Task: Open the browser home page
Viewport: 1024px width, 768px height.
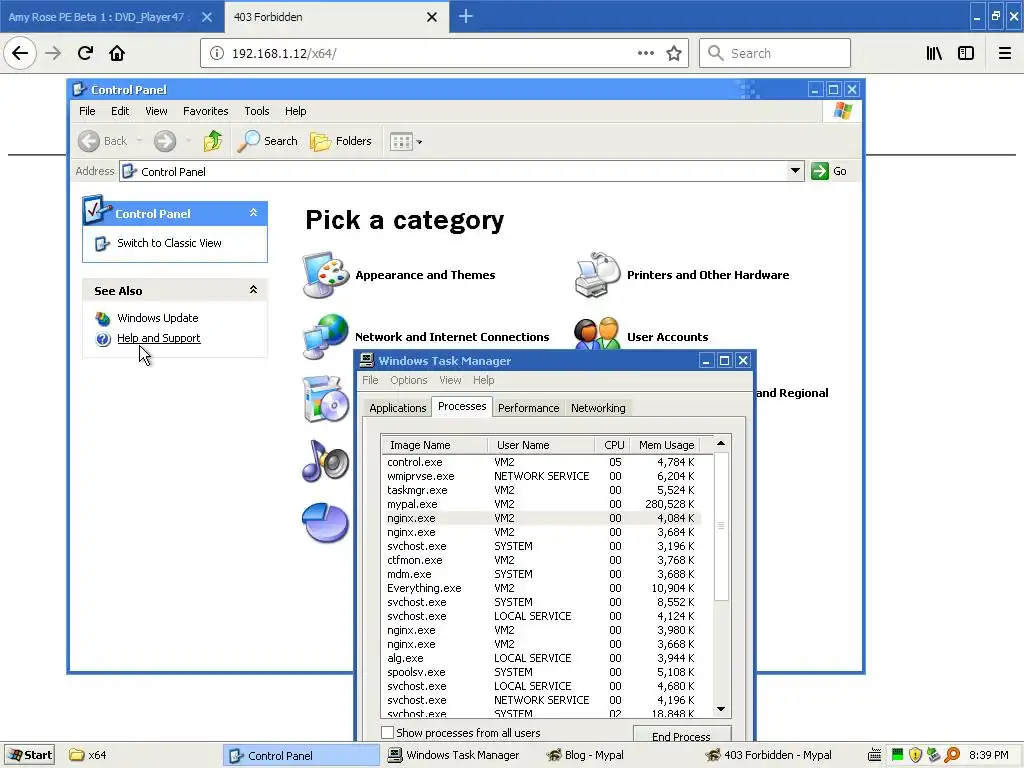Action: [117, 53]
